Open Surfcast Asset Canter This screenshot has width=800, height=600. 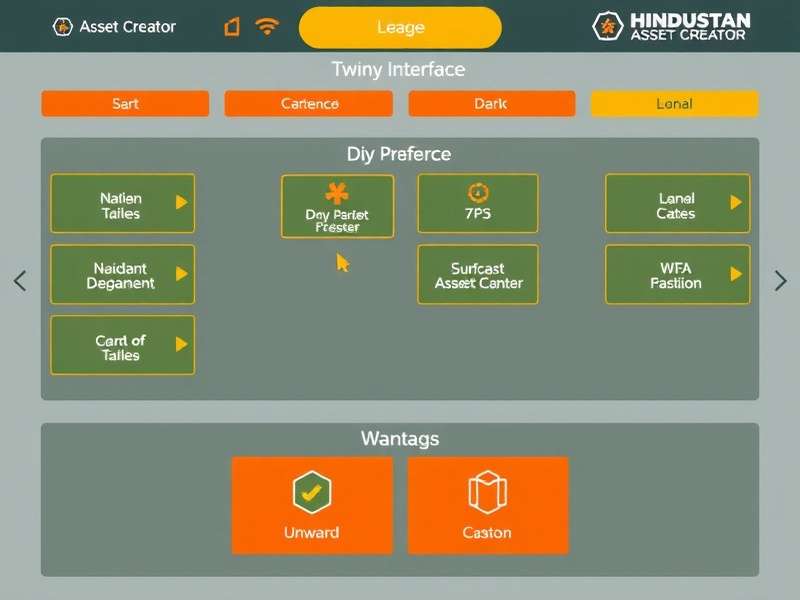(x=478, y=274)
